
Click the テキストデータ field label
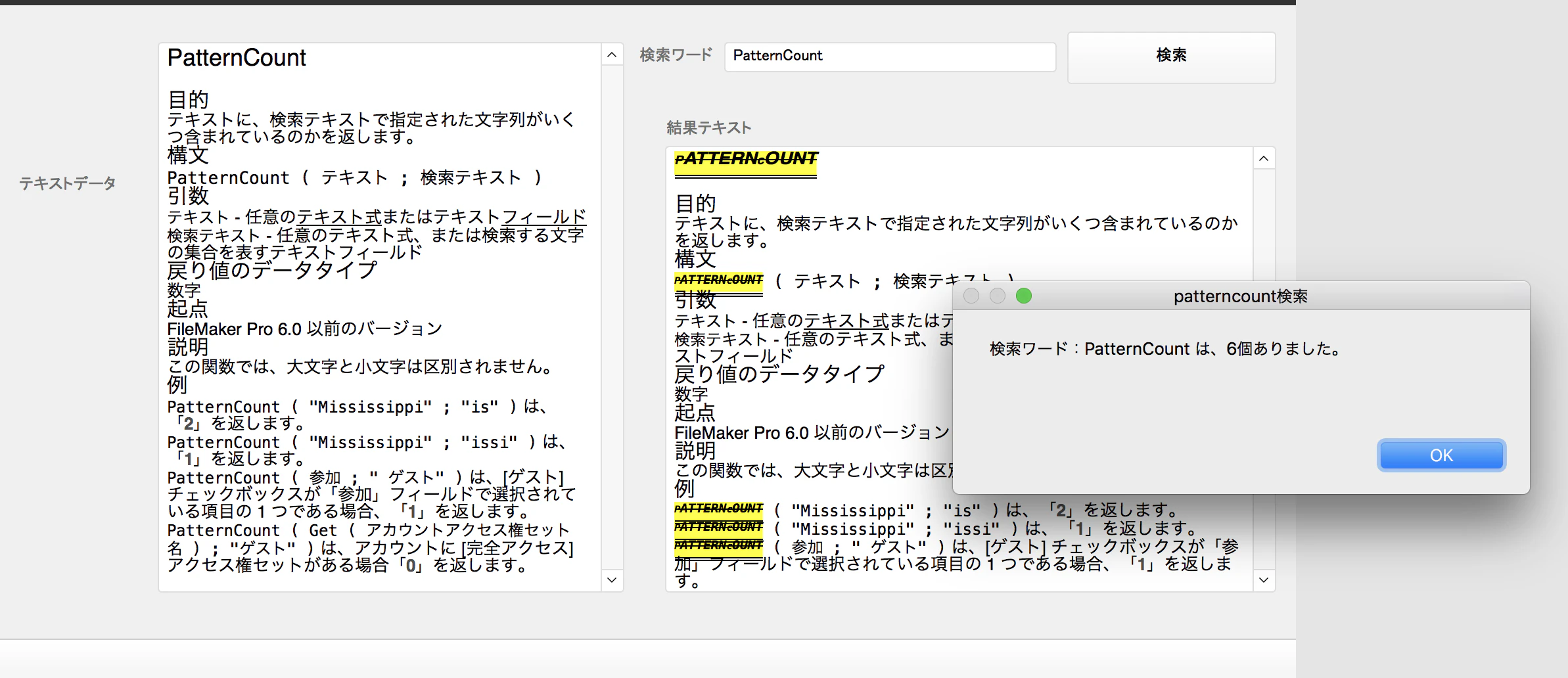[x=67, y=183]
